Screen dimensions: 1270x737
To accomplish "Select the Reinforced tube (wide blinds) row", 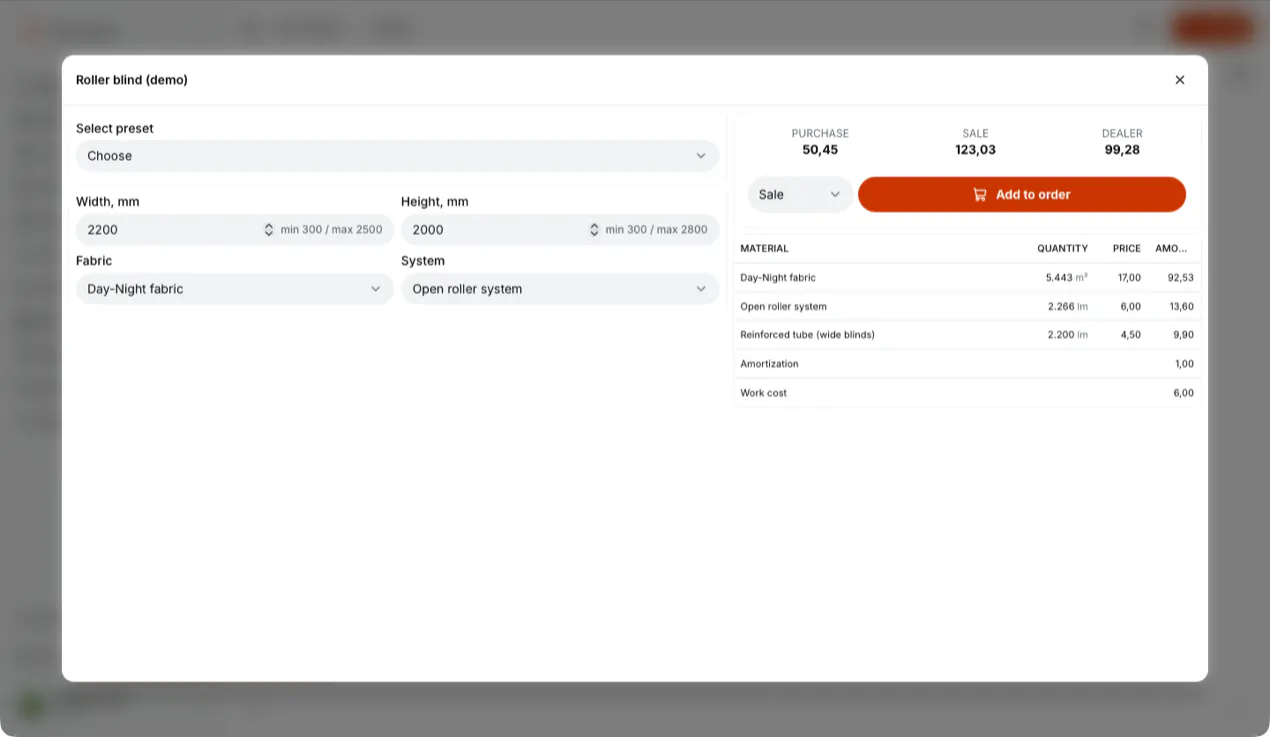I will 967,335.
